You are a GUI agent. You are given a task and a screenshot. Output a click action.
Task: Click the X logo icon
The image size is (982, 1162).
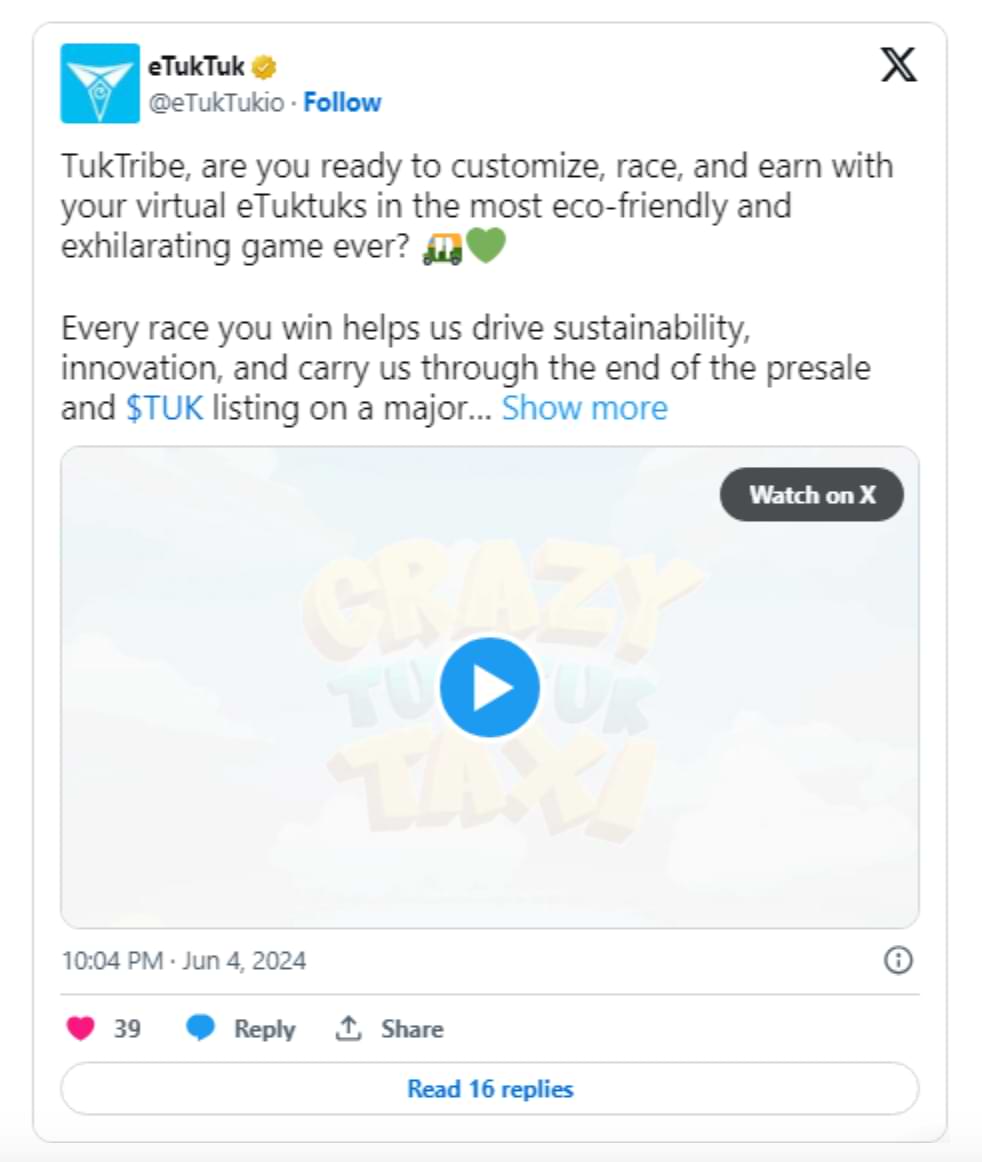coord(898,66)
